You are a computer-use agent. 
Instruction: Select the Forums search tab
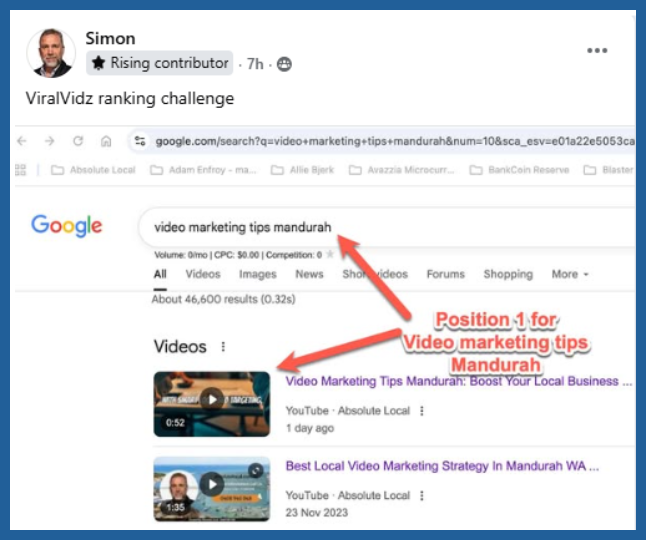pos(445,274)
